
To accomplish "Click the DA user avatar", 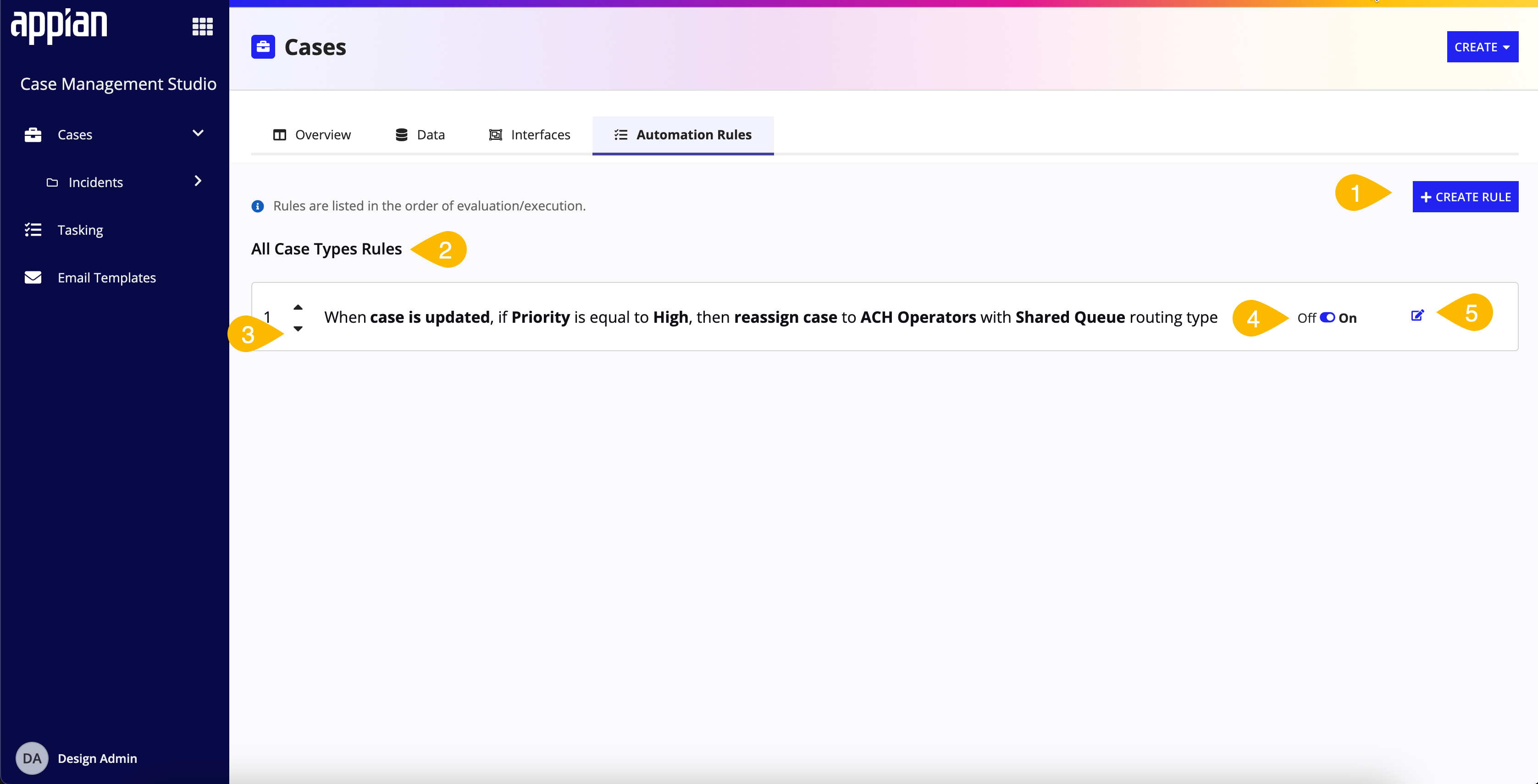I will click(x=32, y=758).
